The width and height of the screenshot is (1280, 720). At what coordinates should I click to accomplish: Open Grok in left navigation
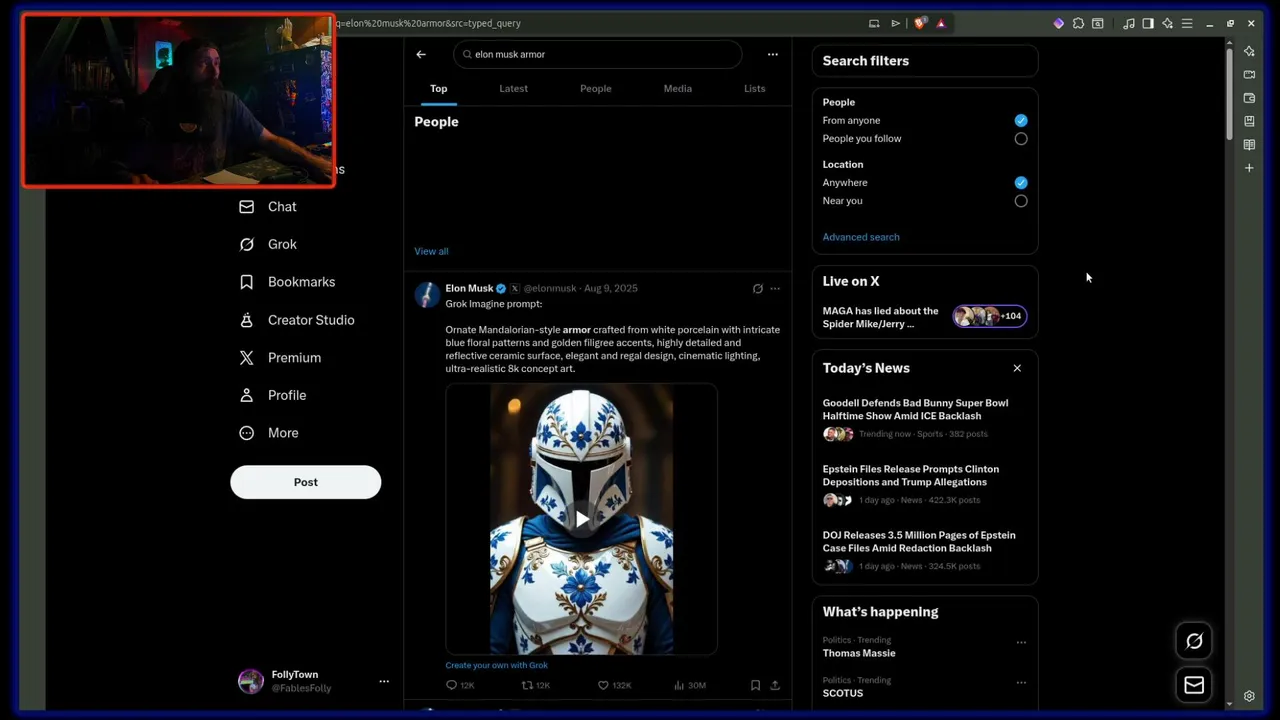268,244
